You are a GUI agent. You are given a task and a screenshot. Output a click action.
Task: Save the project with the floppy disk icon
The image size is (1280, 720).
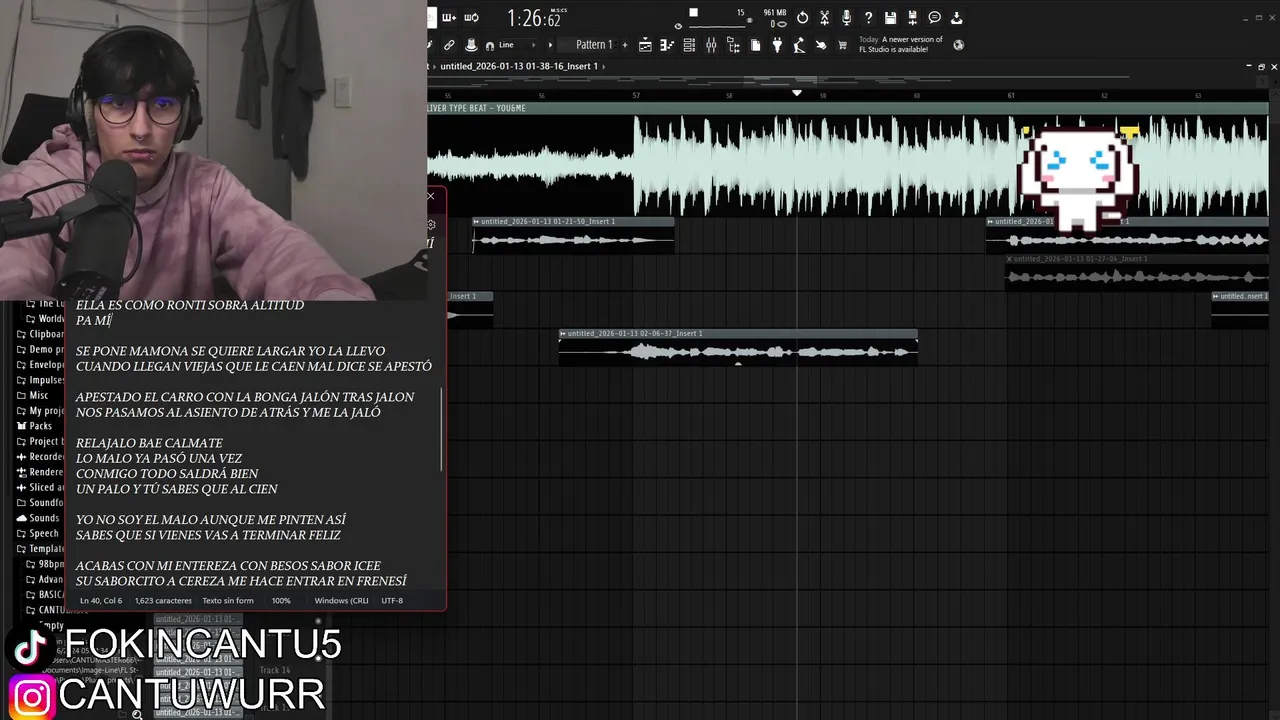890,18
